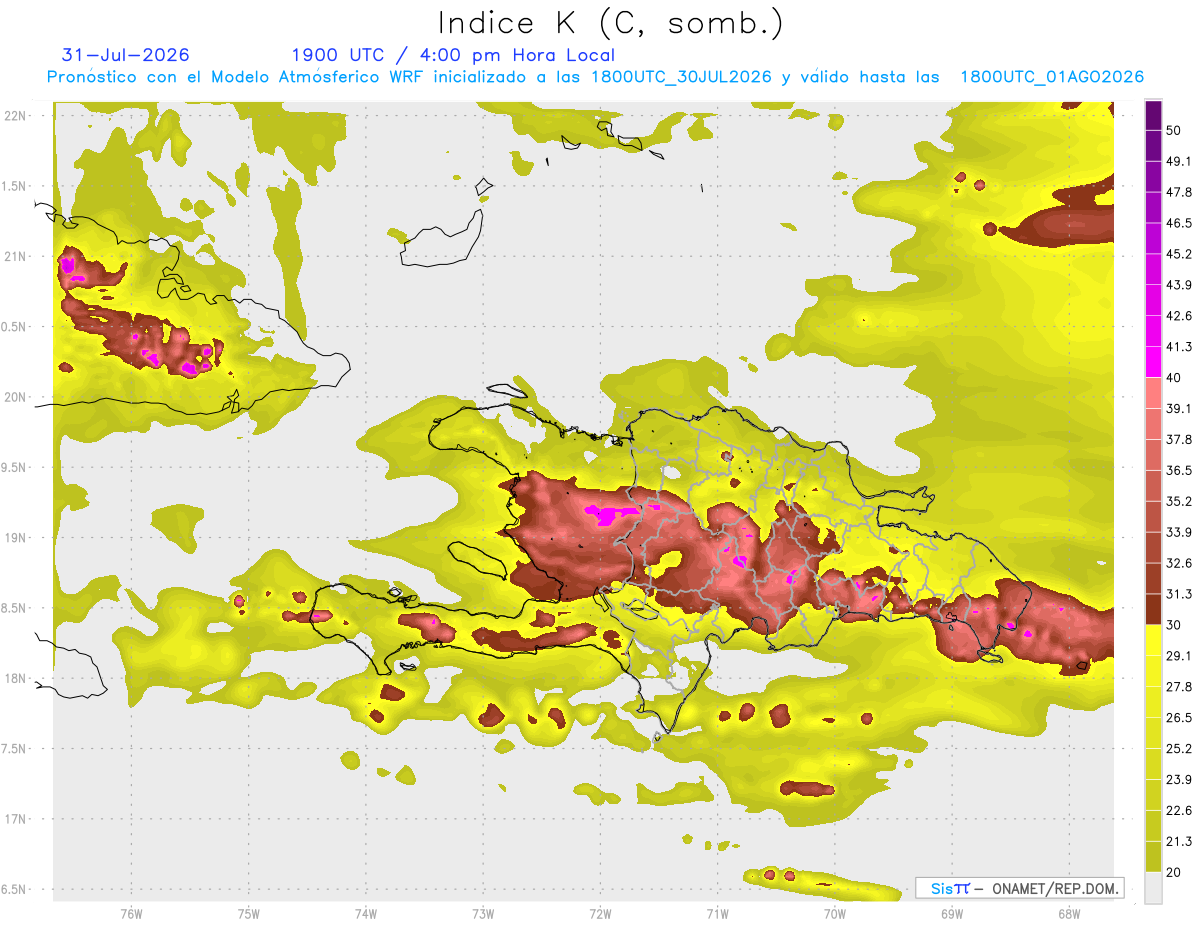Click the colorbar value "26.5"
This screenshot has width=1200, height=927.
point(1179,718)
